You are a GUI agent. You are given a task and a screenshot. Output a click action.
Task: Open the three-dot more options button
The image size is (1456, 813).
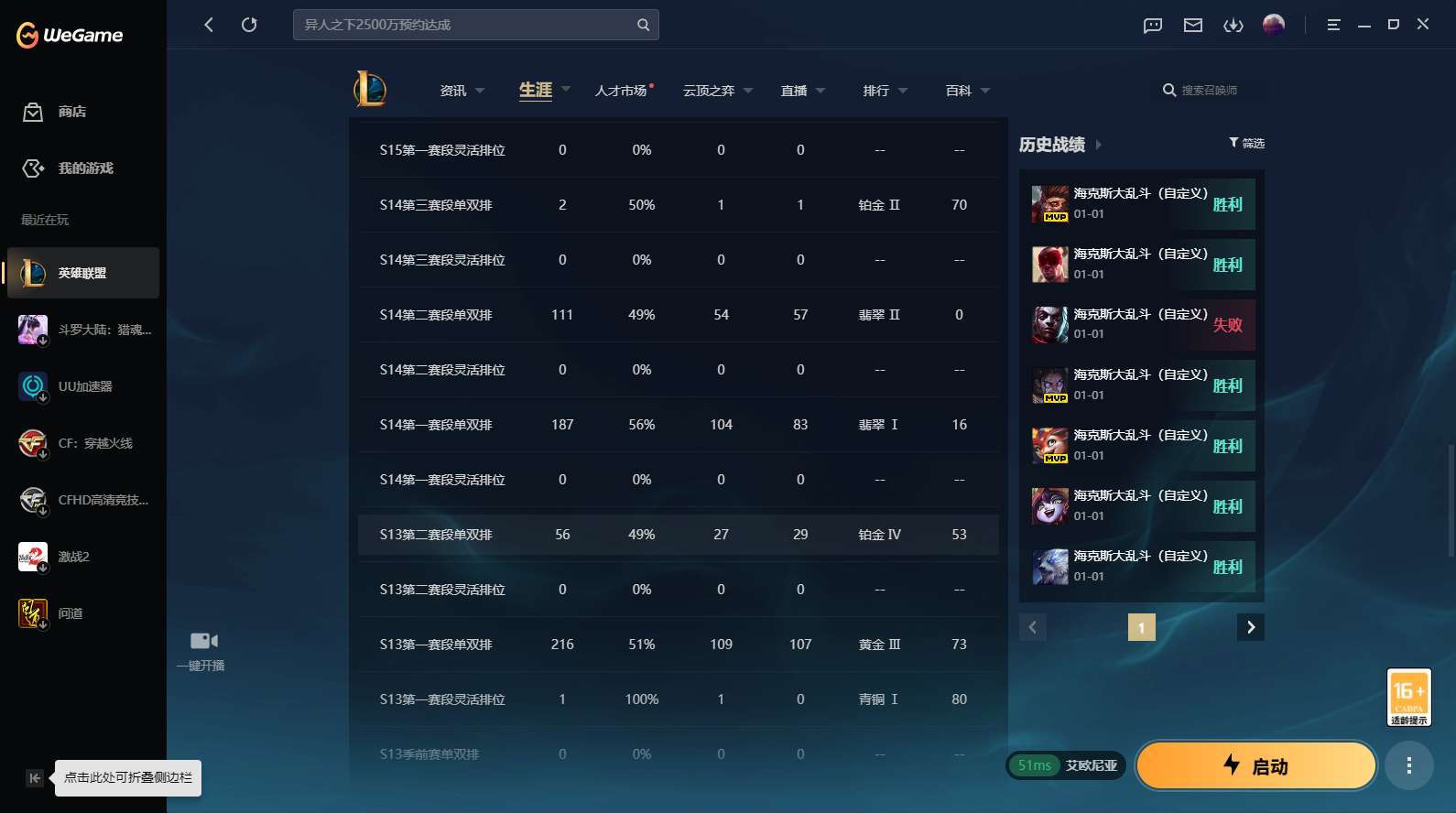(x=1408, y=765)
